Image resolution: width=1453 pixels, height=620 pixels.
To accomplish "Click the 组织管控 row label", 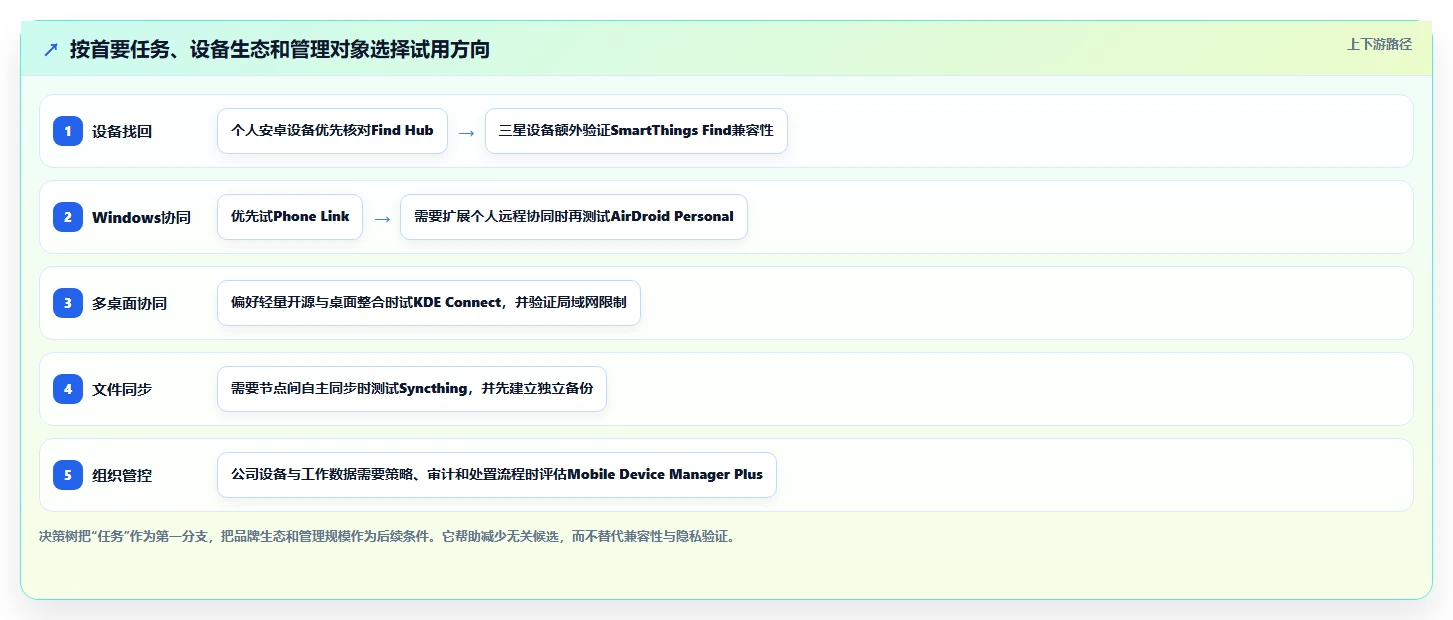I will [x=122, y=476].
